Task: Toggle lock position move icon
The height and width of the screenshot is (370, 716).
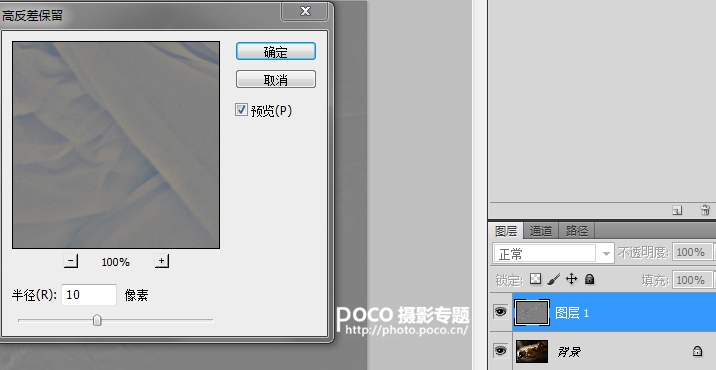Action: tap(572, 279)
